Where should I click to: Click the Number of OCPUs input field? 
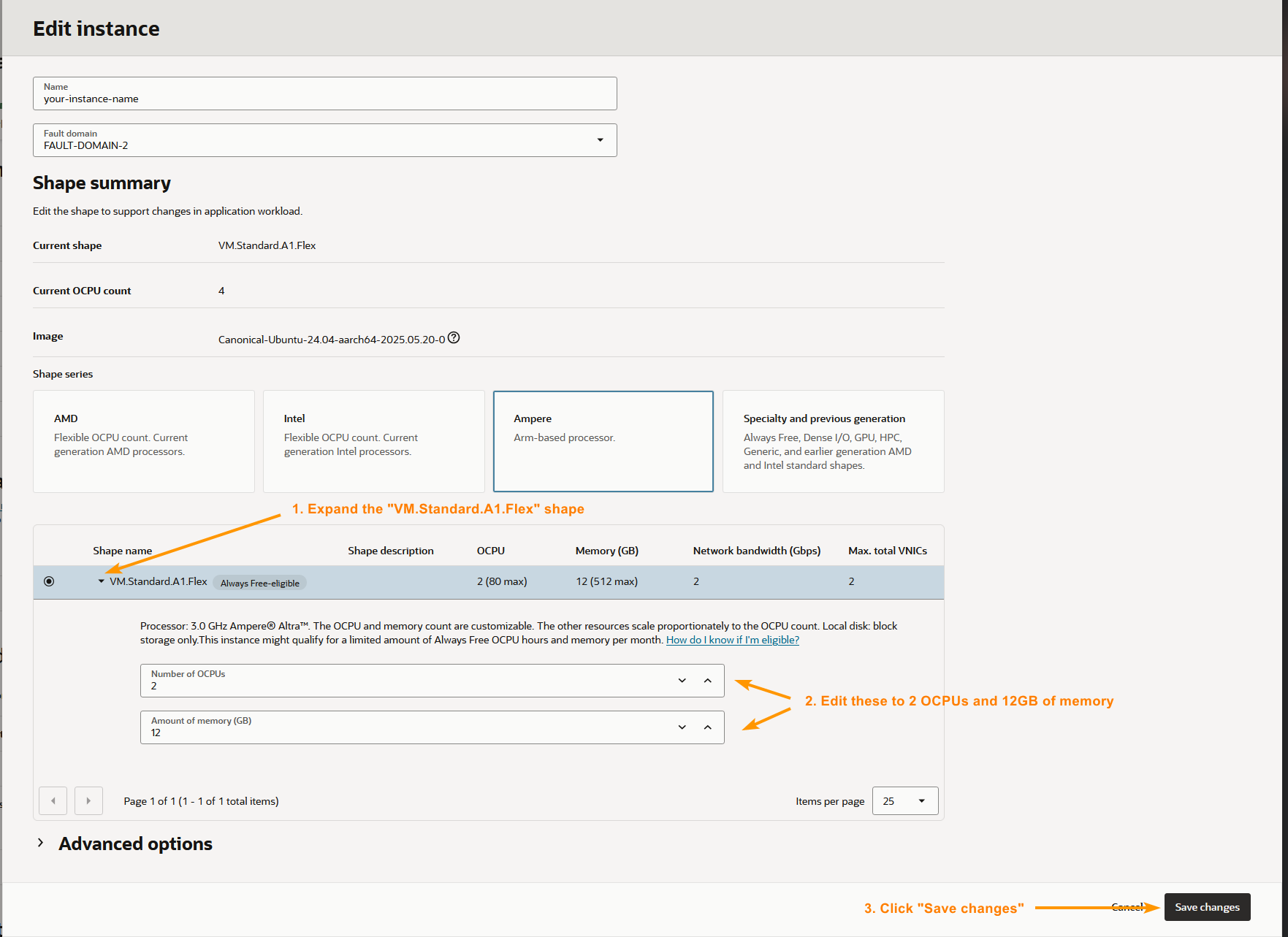[x=432, y=681]
